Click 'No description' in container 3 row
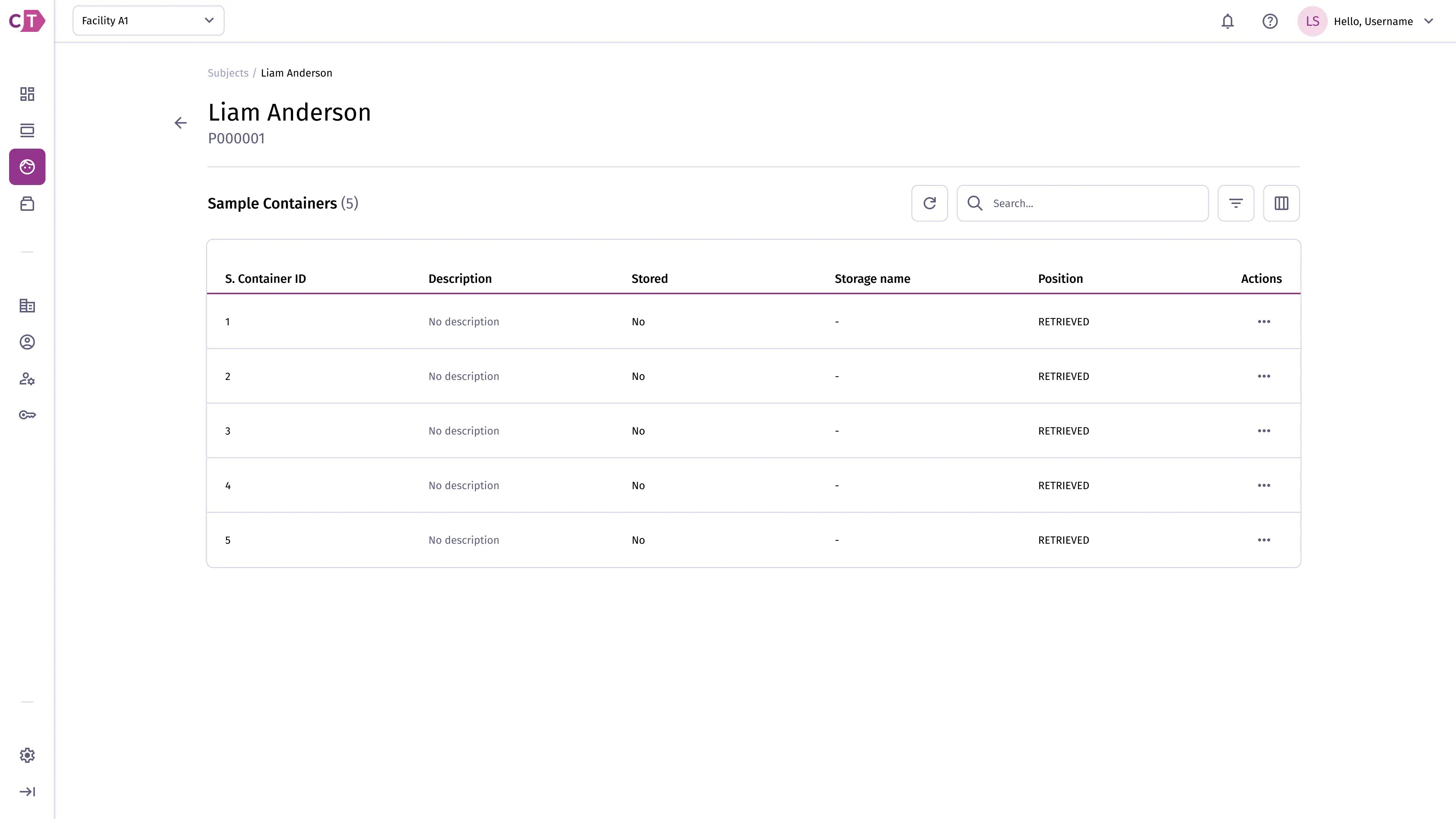Screen dimensions: 1456x819 coord(463,431)
